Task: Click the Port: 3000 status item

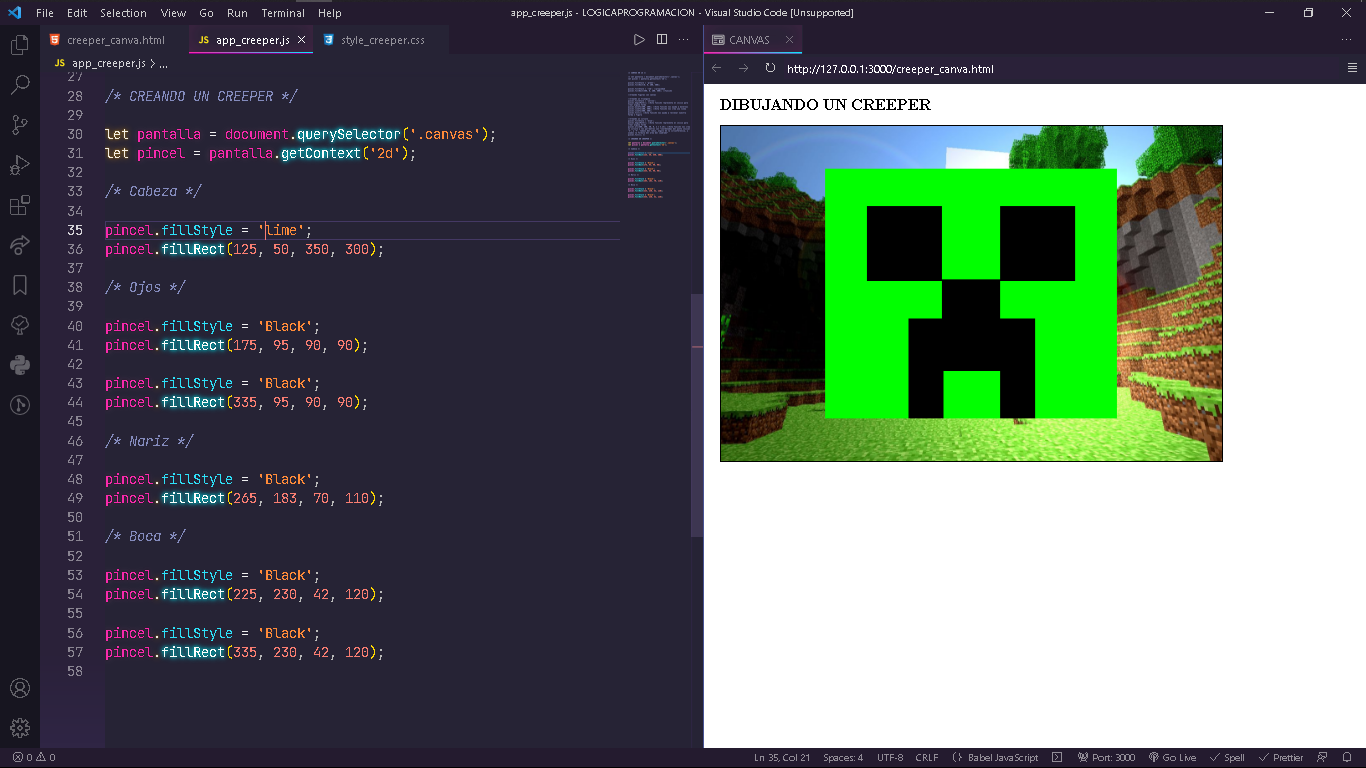Action: coord(1106,758)
